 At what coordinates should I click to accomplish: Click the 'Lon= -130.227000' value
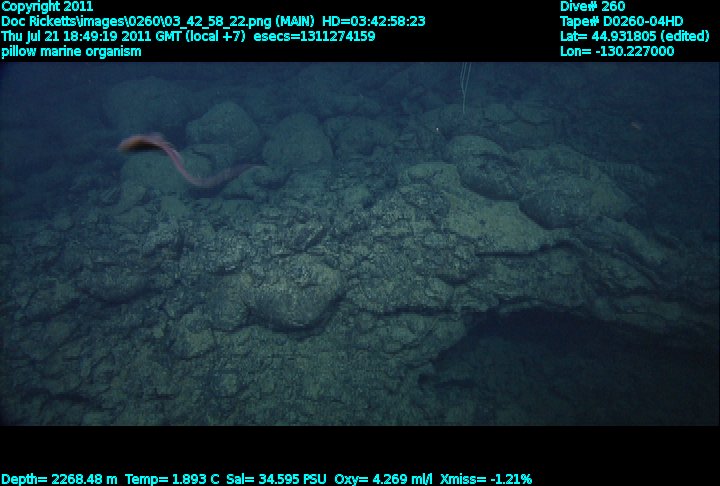(x=617, y=51)
